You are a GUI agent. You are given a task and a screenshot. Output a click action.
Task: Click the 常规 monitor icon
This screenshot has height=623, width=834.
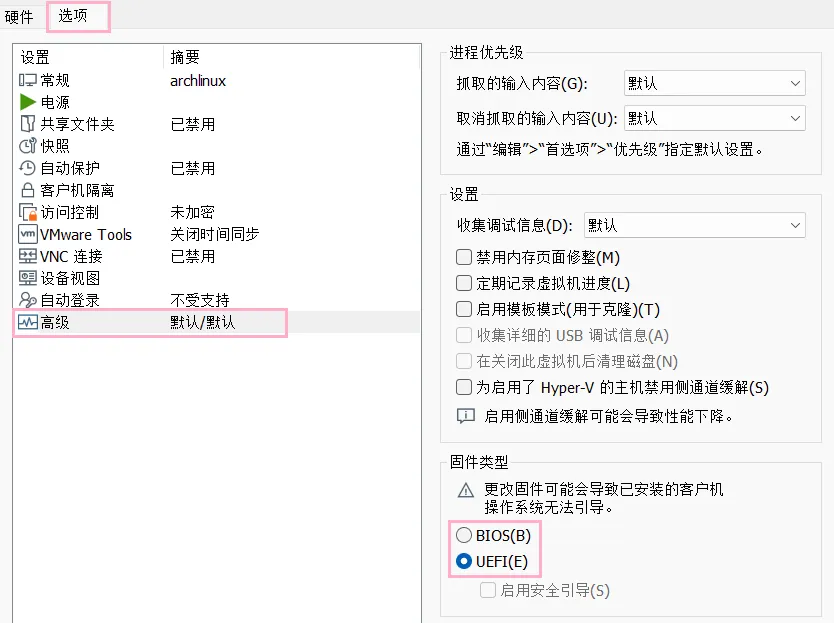28,80
